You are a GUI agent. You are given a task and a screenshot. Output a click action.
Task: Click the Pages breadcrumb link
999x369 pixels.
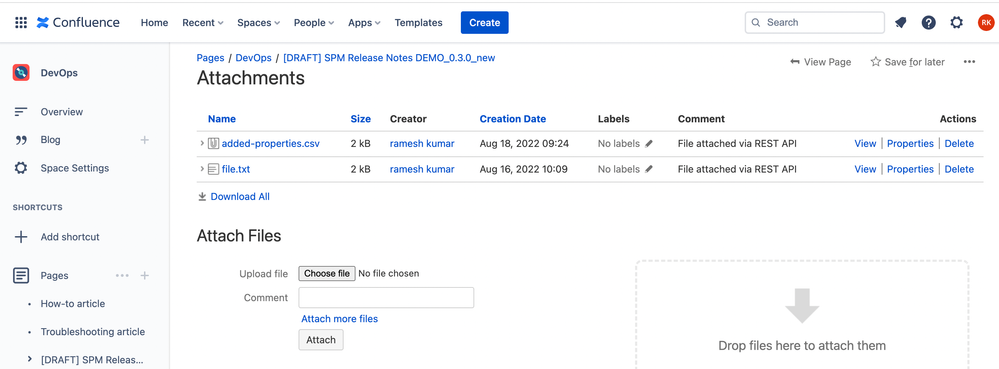click(210, 57)
